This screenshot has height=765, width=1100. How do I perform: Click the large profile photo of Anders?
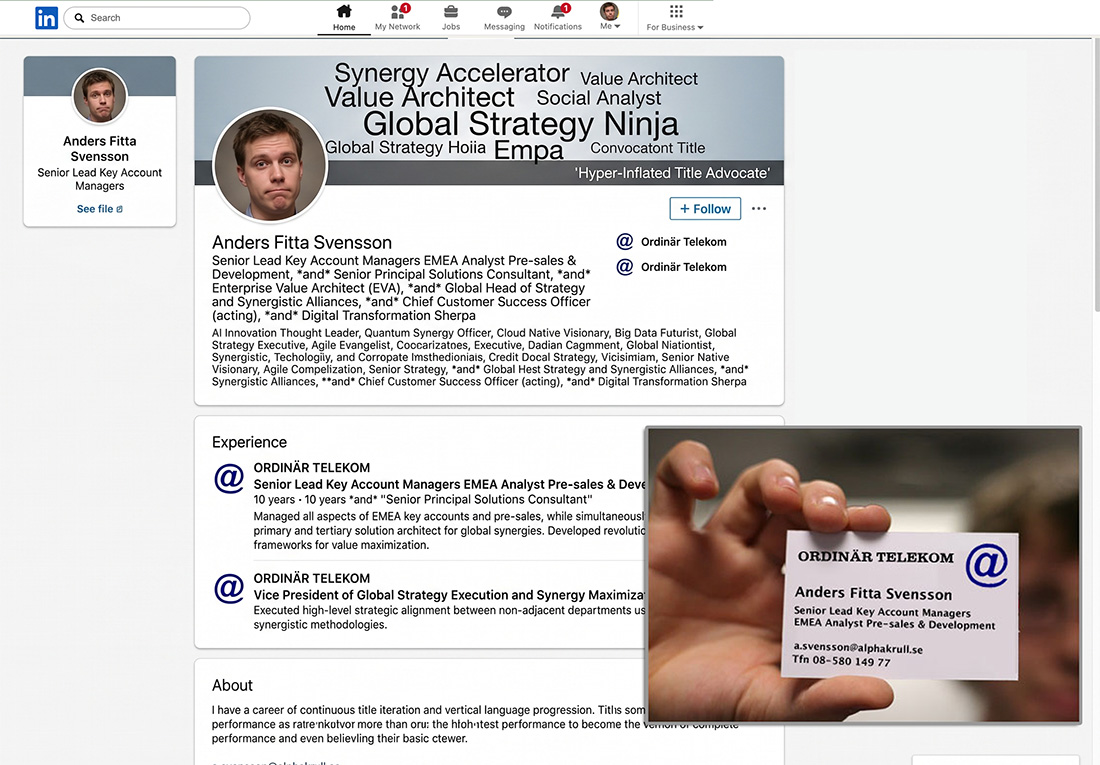coord(270,166)
